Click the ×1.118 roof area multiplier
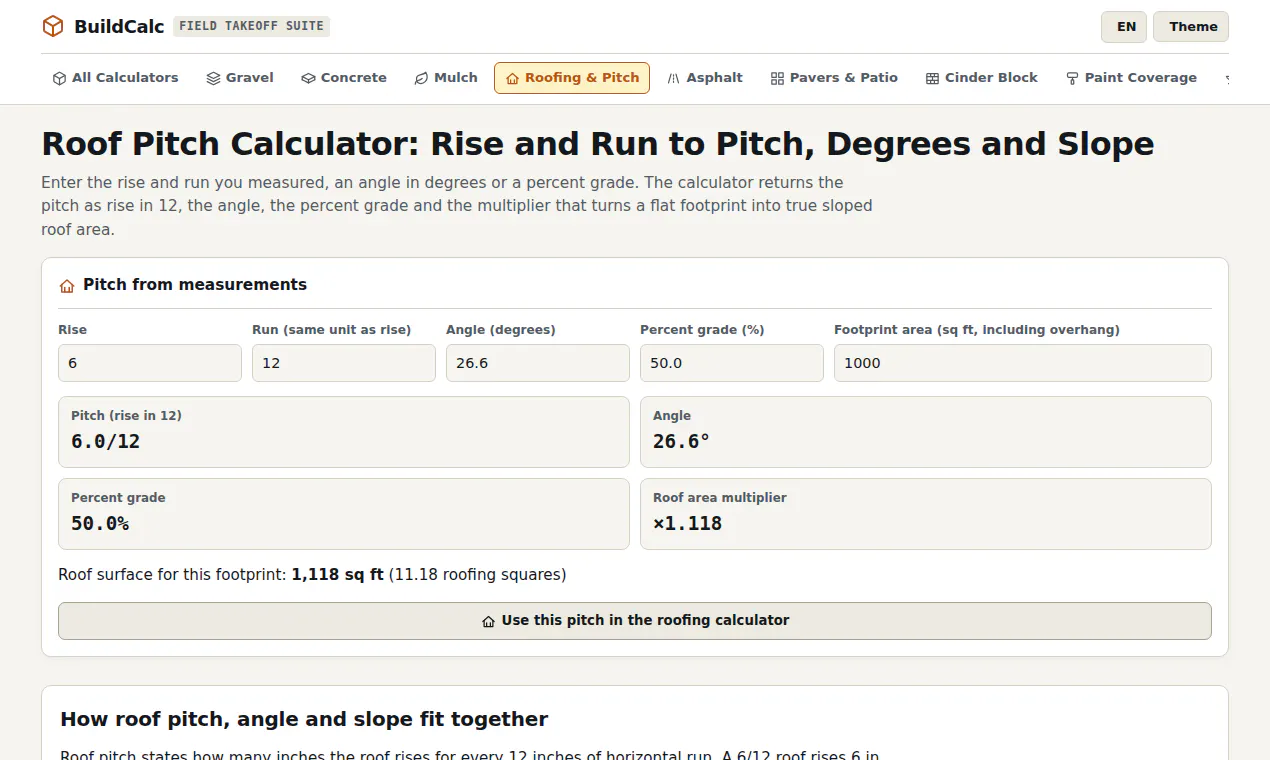The image size is (1270, 760). click(x=687, y=524)
